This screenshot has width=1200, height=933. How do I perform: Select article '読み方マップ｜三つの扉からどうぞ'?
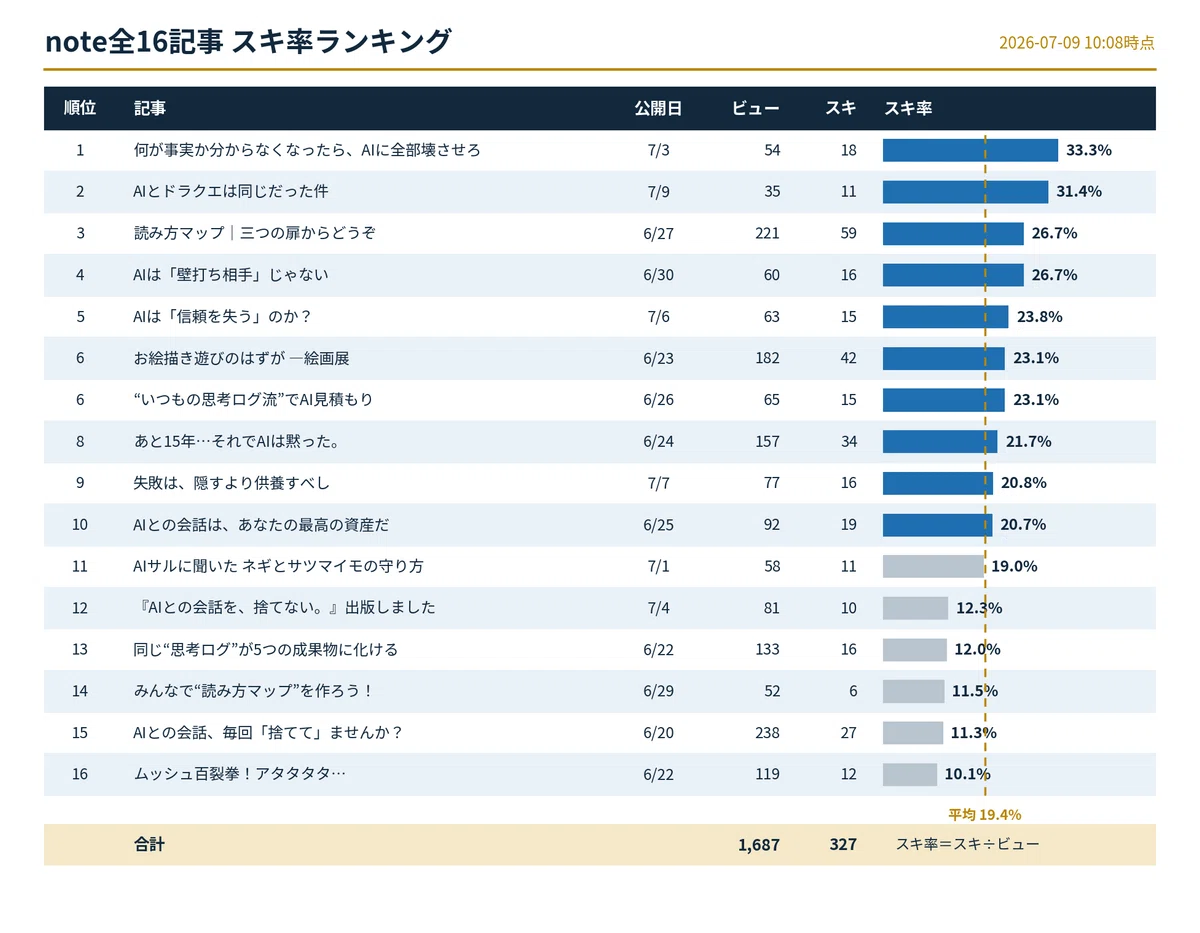tap(255, 233)
